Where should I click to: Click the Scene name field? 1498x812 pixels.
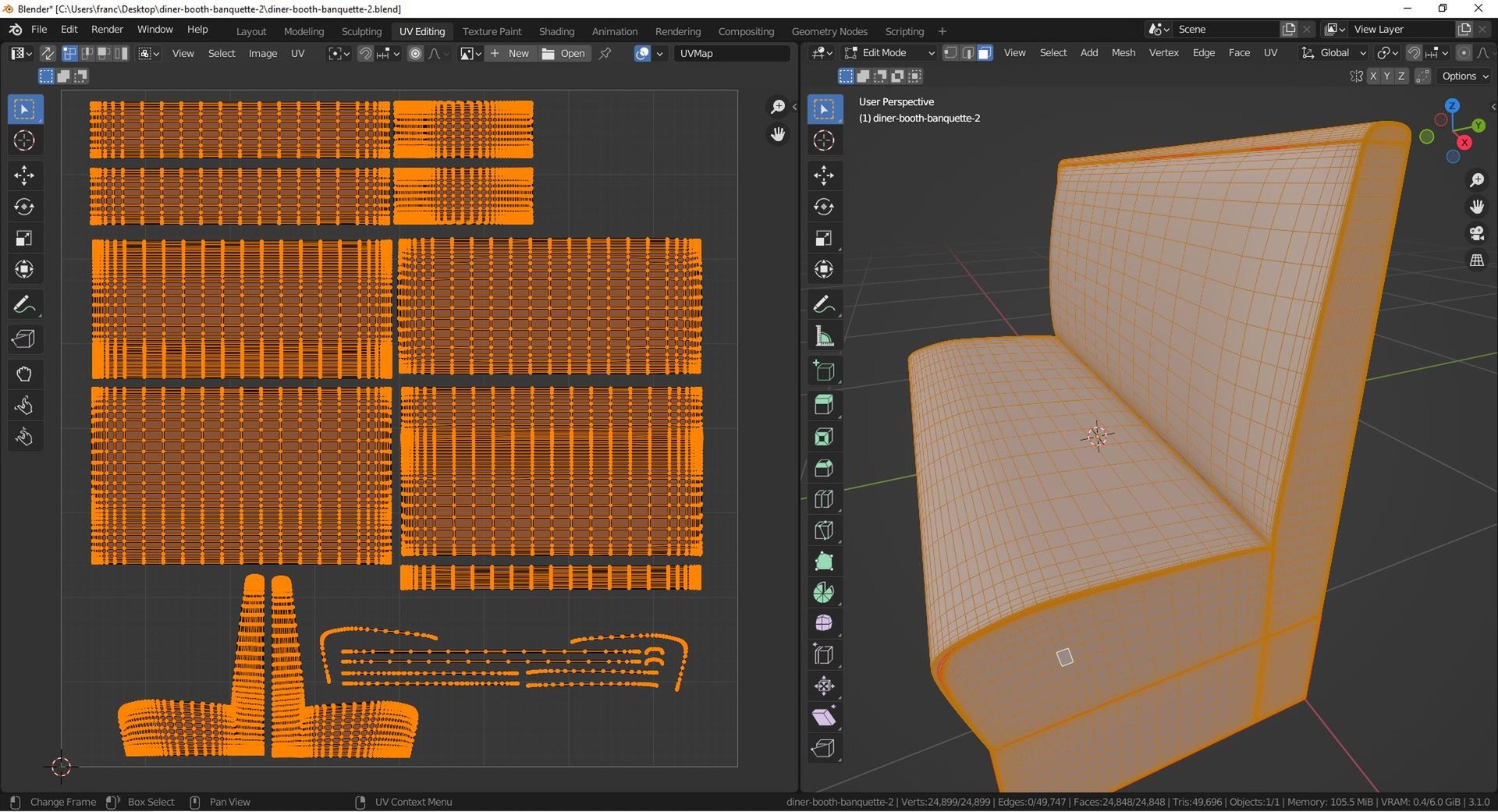click(1226, 29)
